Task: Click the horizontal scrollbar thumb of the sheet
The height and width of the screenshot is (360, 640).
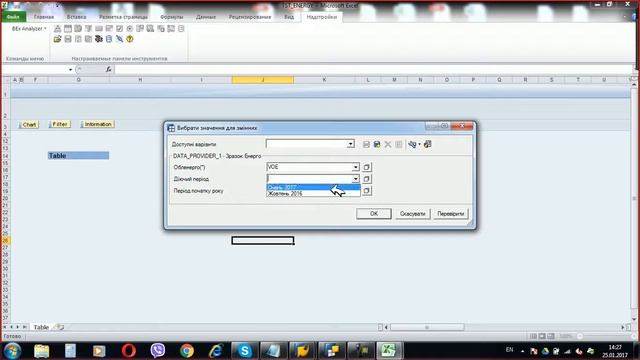Action: (x=427, y=327)
